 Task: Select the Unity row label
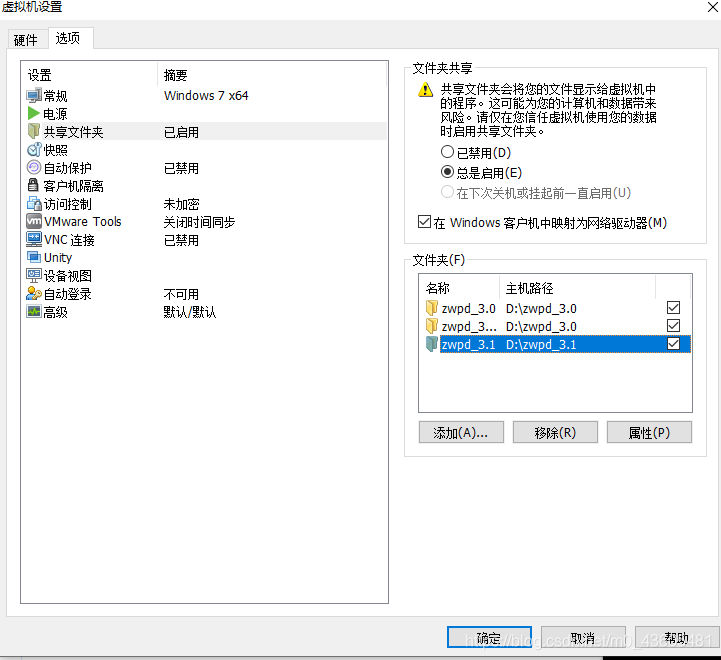click(58, 258)
